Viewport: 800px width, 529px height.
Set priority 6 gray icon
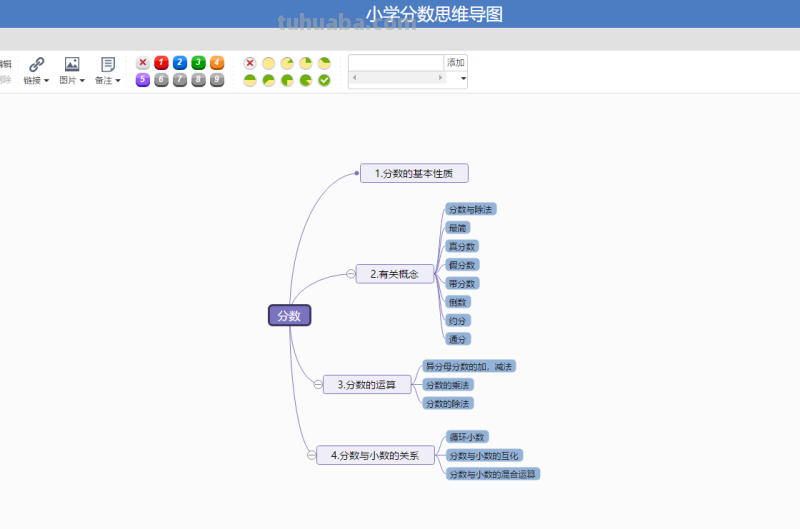tap(161, 80)
